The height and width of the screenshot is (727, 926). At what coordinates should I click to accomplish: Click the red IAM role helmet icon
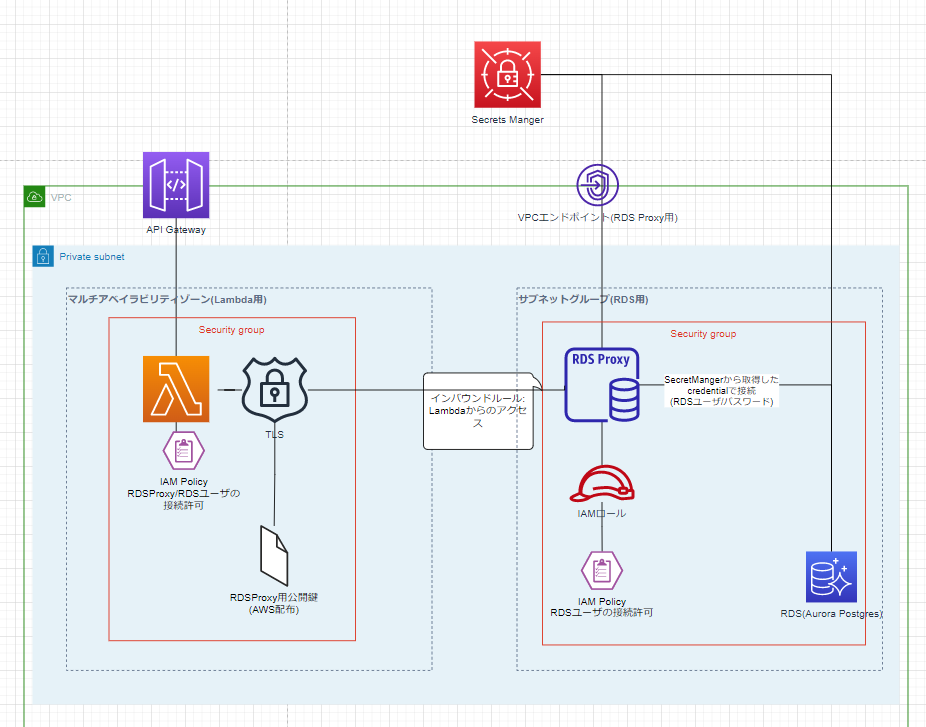[x=602, y=484]
